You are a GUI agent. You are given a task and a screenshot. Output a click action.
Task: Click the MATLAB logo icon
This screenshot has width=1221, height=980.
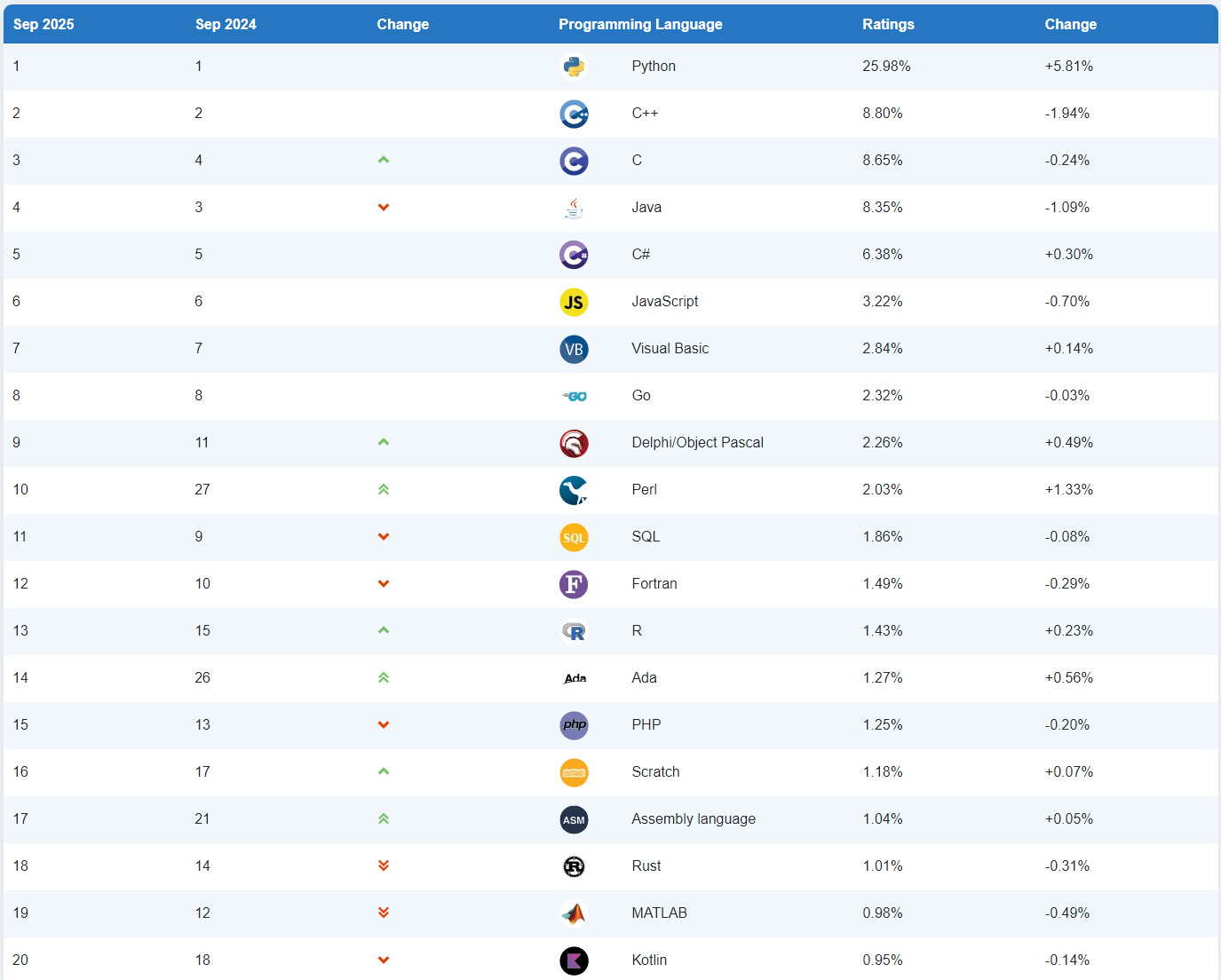[x=574, y=913]
